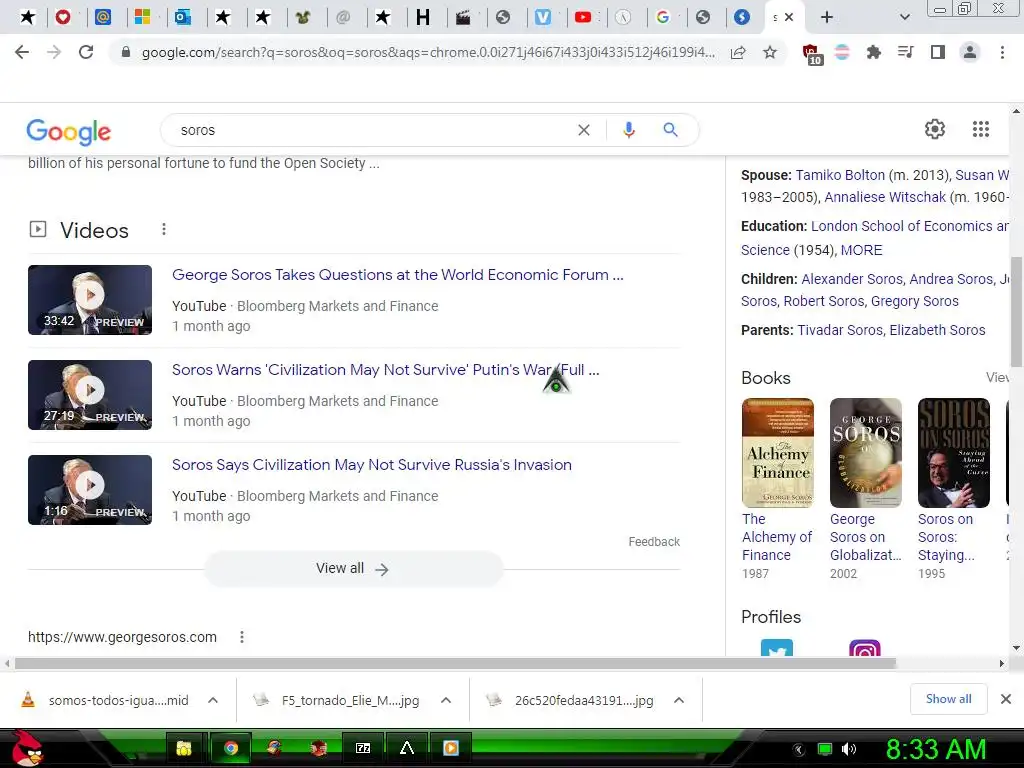Share this page using the address bar icon
Viewport: 1024px width, 768px height.
tap(738, 52)
